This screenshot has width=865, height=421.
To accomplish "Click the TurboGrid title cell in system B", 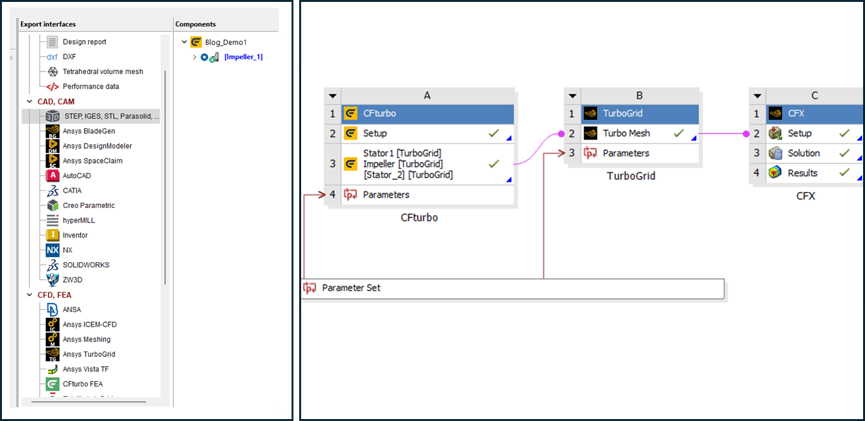I will 640,114.
